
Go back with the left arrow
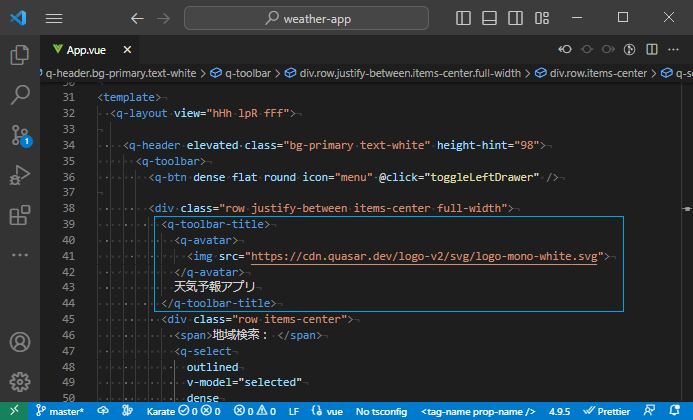137,18
